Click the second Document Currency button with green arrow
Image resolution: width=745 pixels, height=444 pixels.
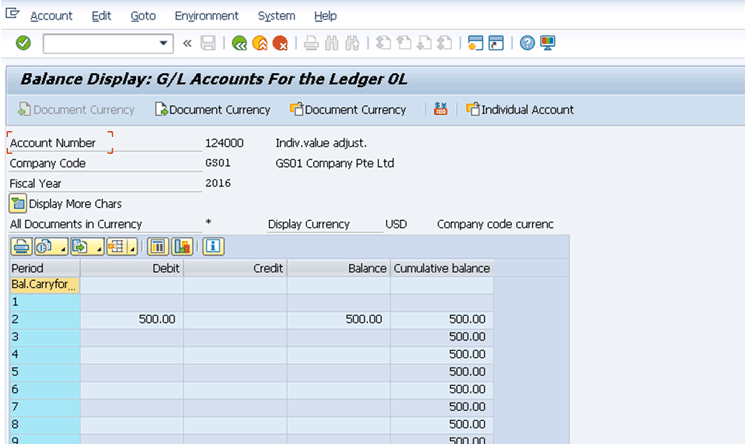coord(212,110)
